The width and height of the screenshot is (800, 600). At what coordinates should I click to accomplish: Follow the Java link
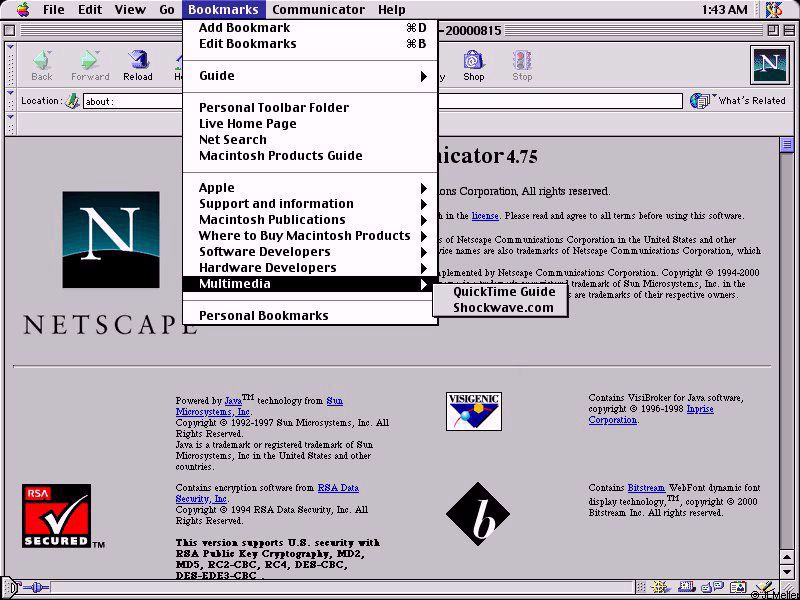click(233, 401)
